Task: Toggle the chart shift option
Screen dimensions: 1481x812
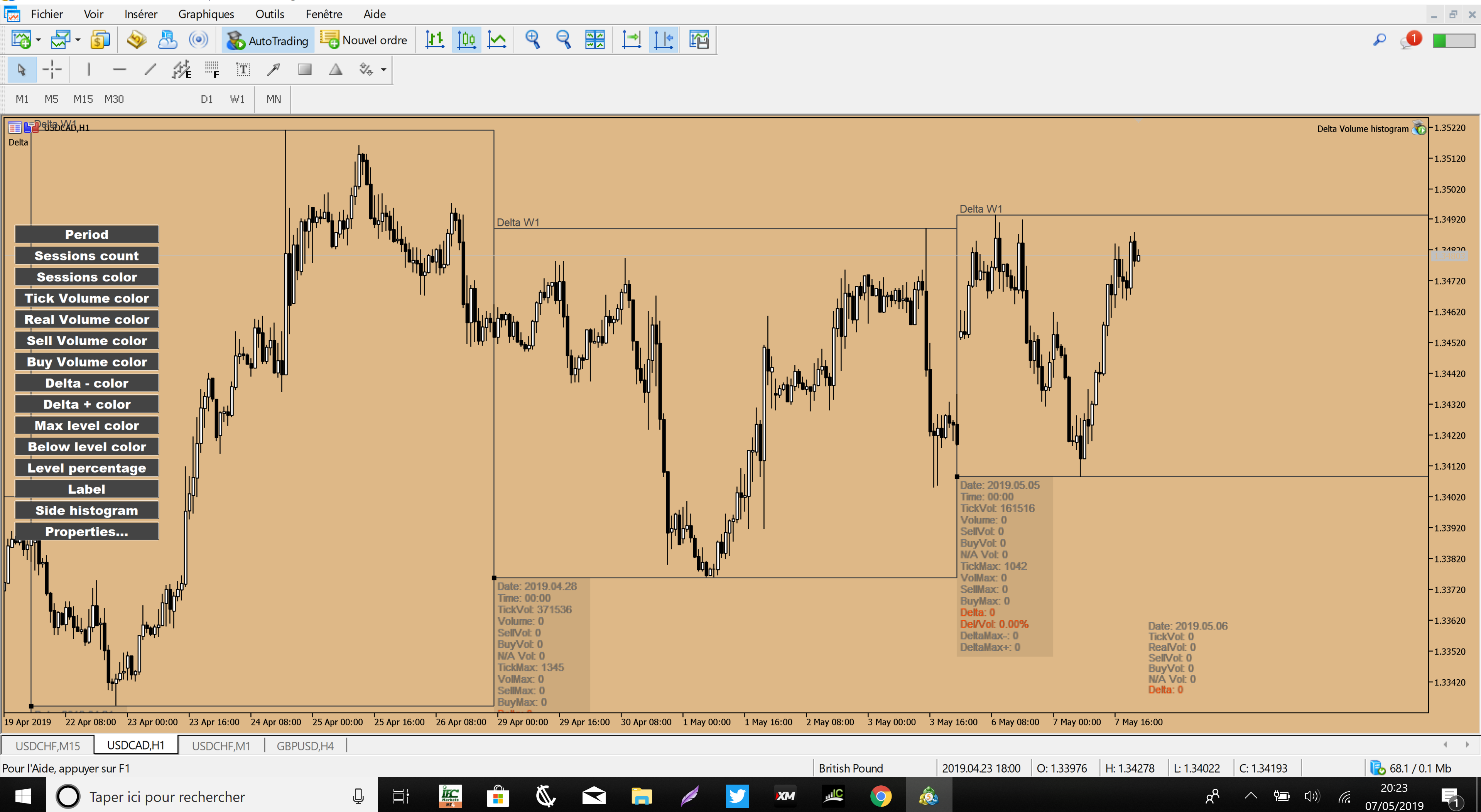Action: (x=664, y=40)
